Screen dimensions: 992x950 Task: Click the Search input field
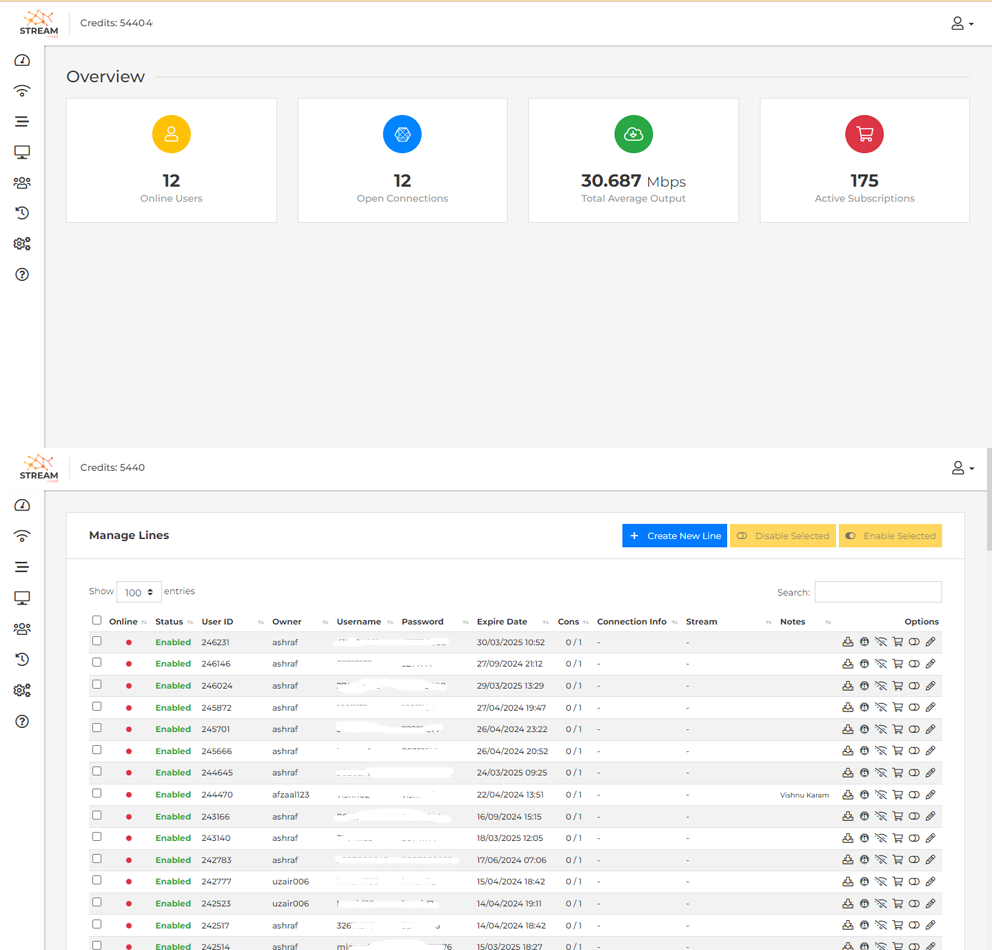(x=878, y=592)
